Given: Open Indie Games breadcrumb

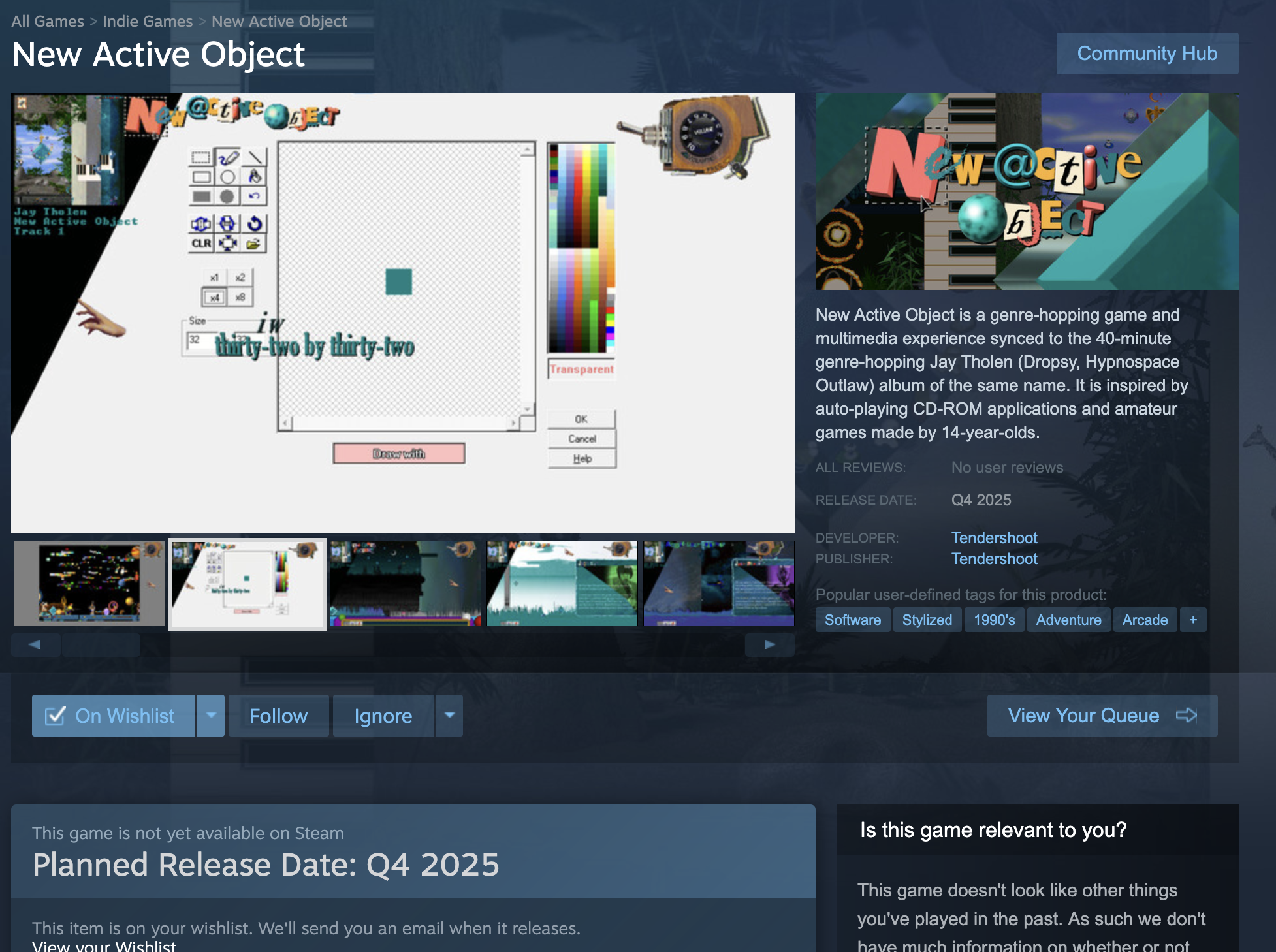Looking at the screenshot, I should pyautogui.click(x=148, y=21).
